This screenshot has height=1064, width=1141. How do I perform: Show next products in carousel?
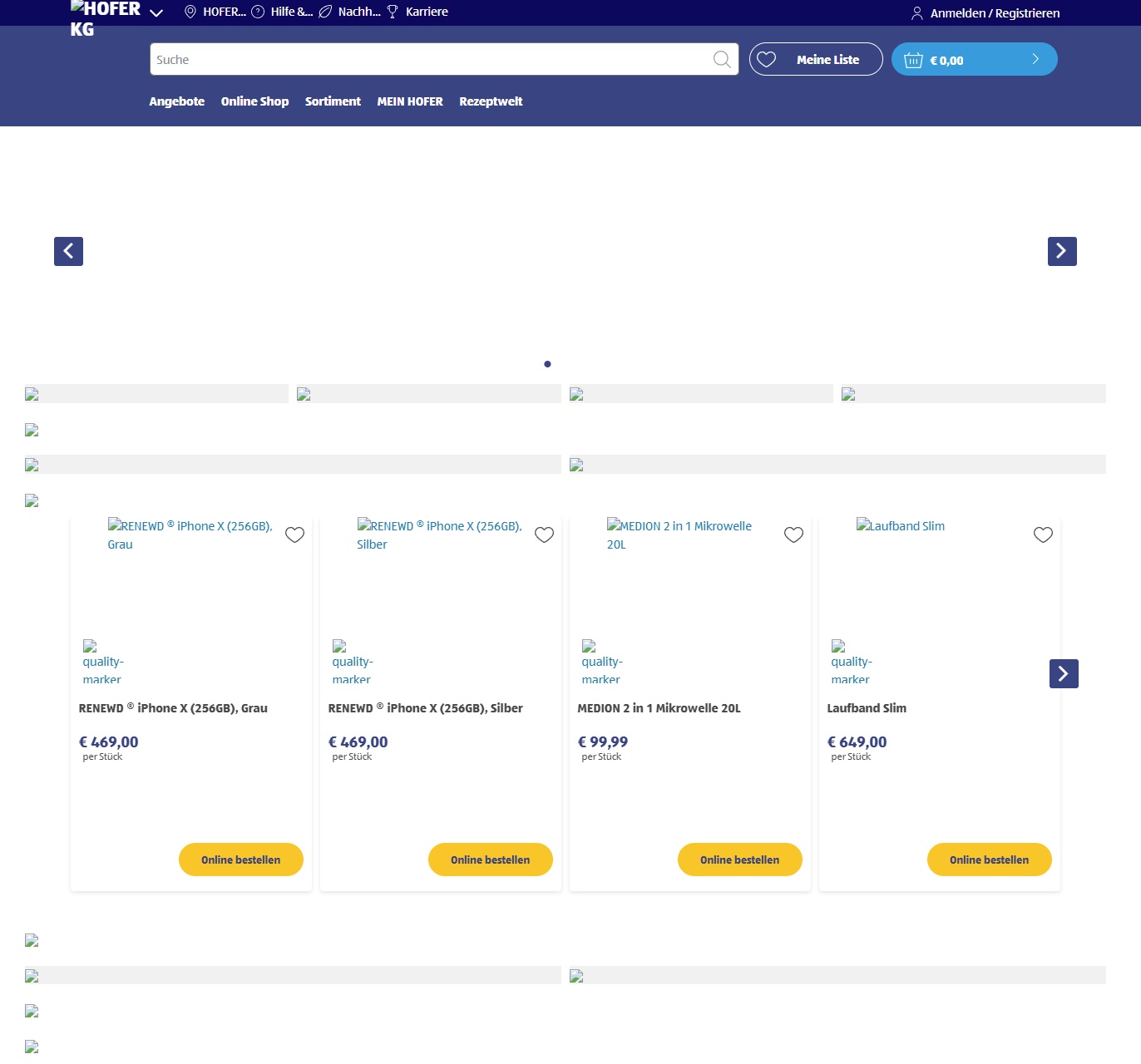click(1064, 673)
